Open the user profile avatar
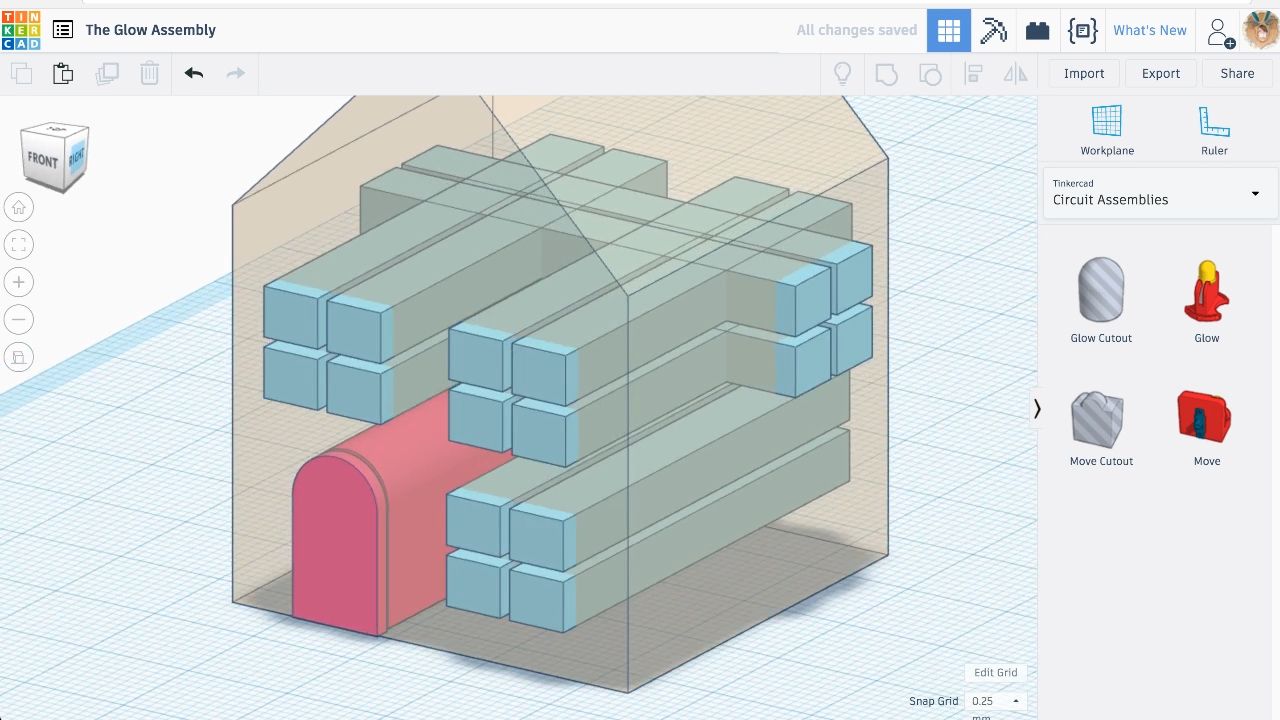The height and width of the screenshot is (720, 1280). coord(1261,30)
